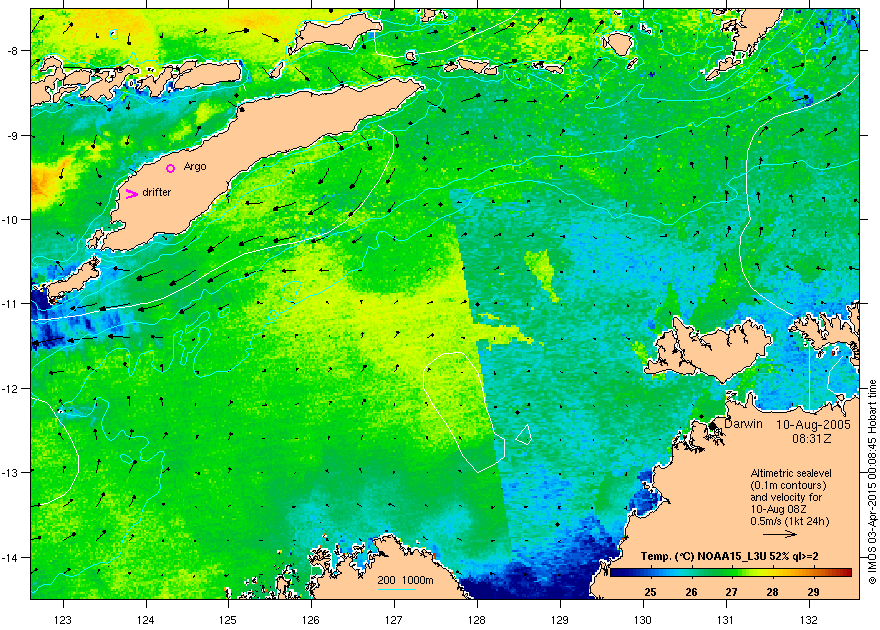This screenshot has width=880, height=630.
Task: Click the Darwin city dot marker
Action: (713, 425)
